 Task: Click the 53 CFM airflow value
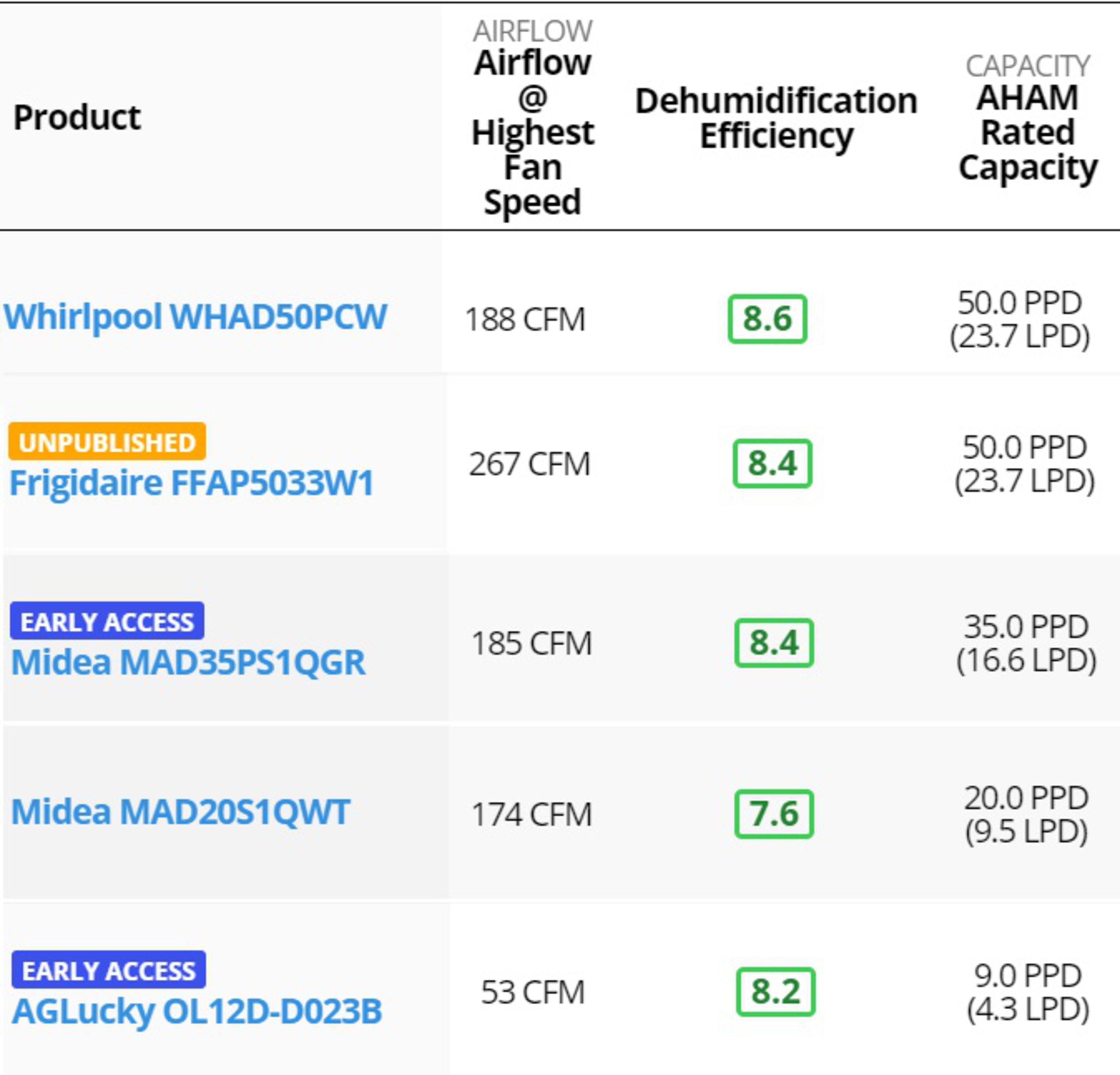(533, 992)
